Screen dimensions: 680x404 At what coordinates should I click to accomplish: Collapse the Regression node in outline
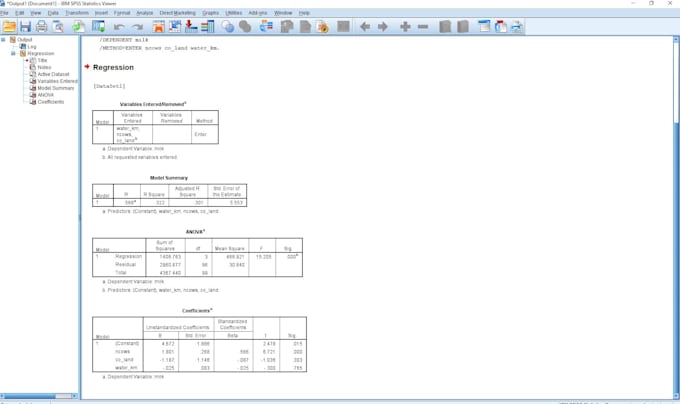click(x=13, y=53)
